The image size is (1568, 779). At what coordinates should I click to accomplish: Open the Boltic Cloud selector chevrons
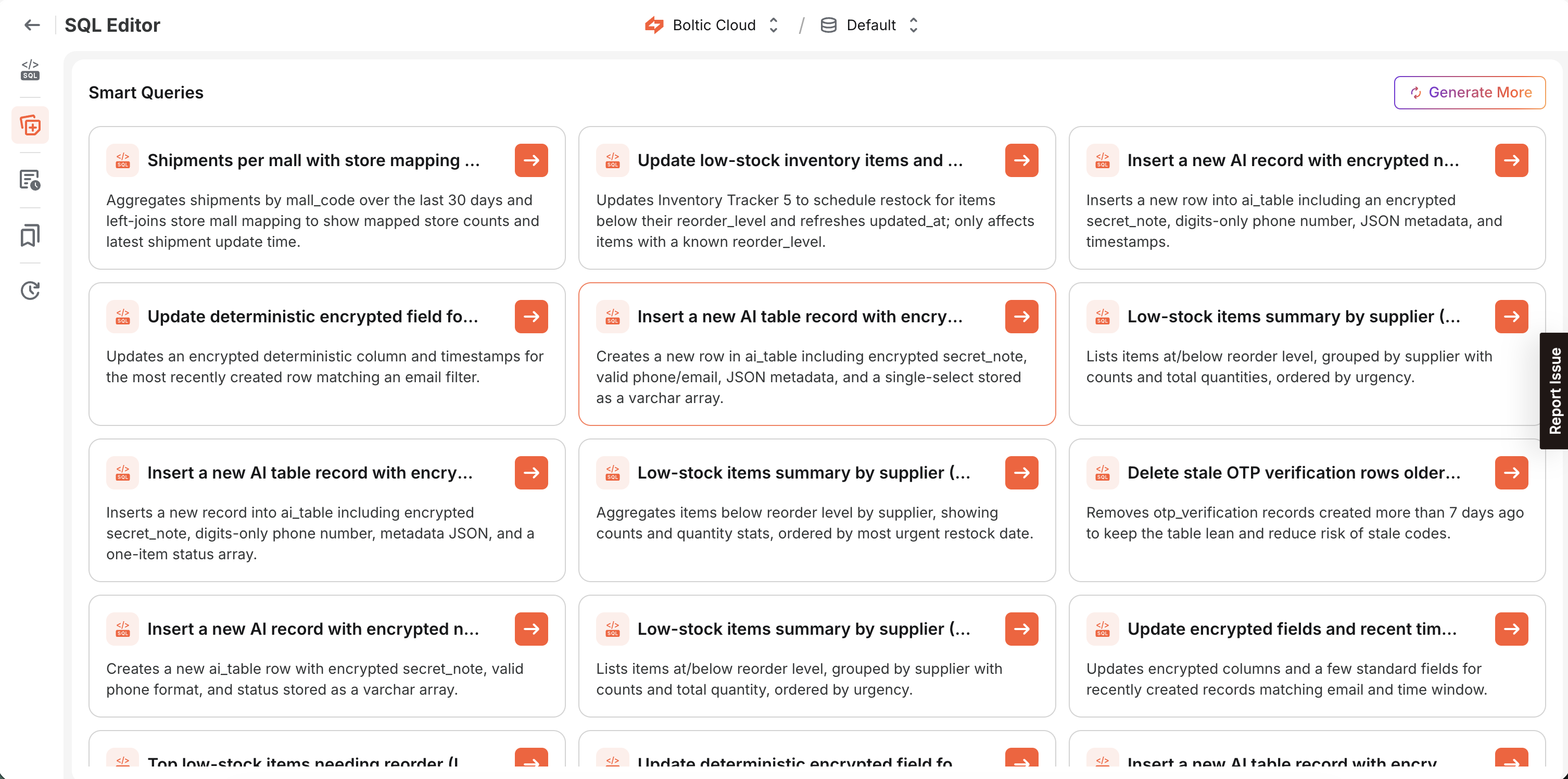[x=773, y=25]
